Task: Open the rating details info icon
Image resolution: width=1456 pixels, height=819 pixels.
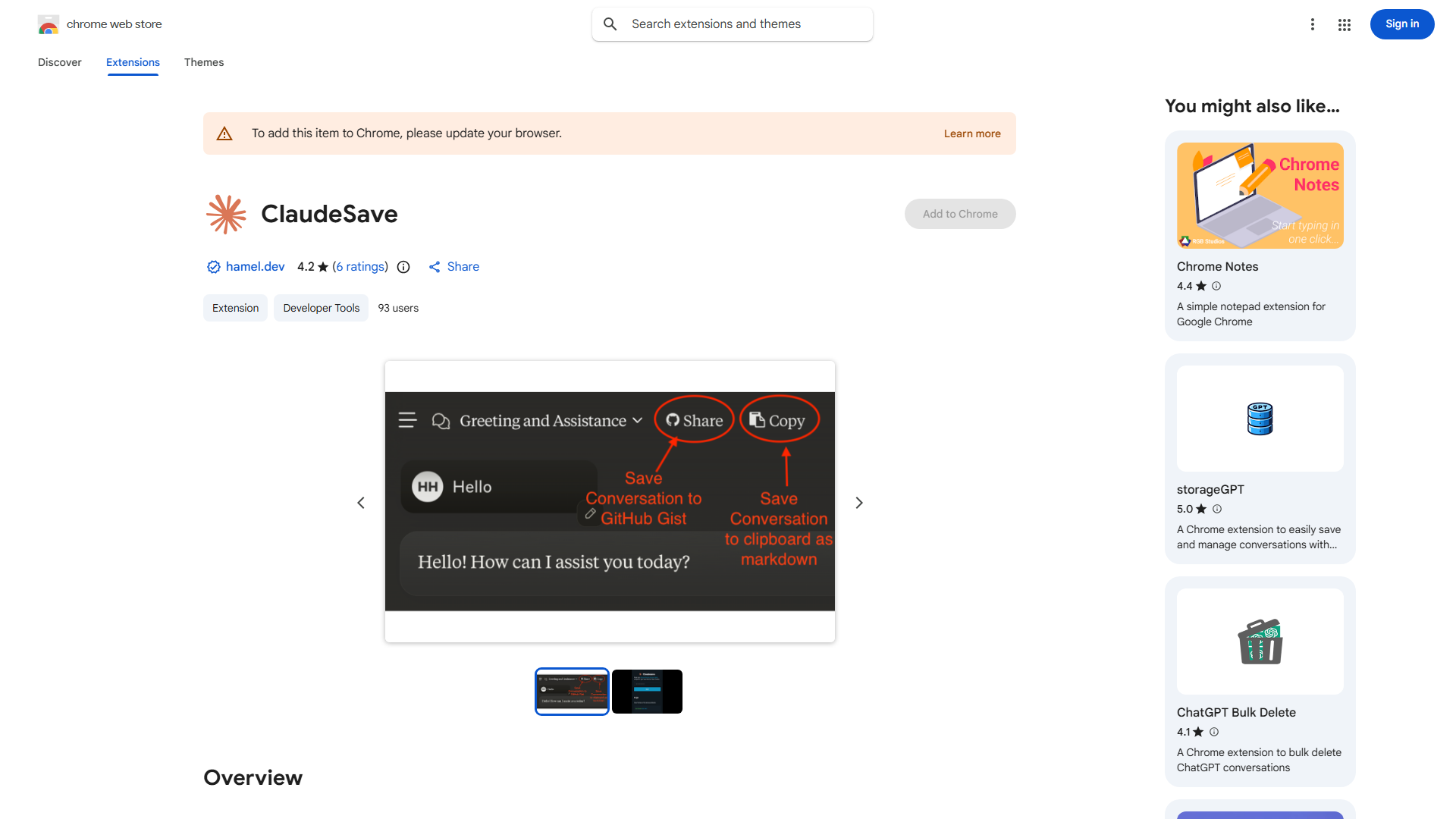Action: [403, 267]
